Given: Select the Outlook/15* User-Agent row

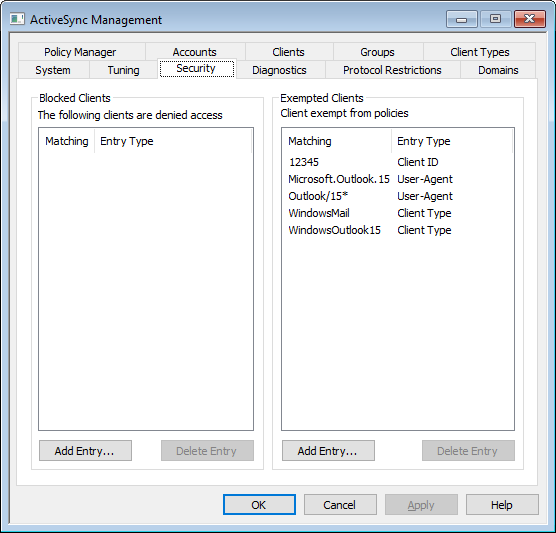Looking at the screenshot, I should pyautogui.click(x=398, y=196).
